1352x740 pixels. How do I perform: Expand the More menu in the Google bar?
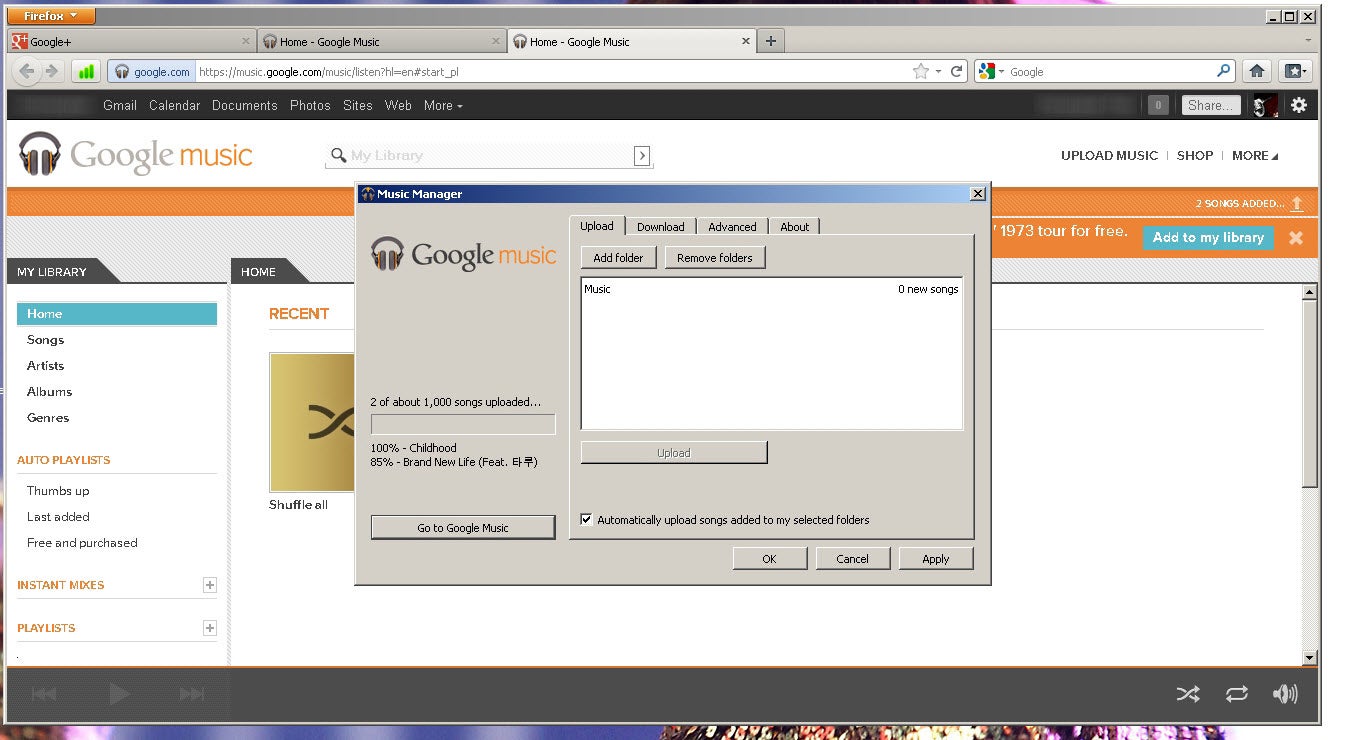tap(443, 105)
